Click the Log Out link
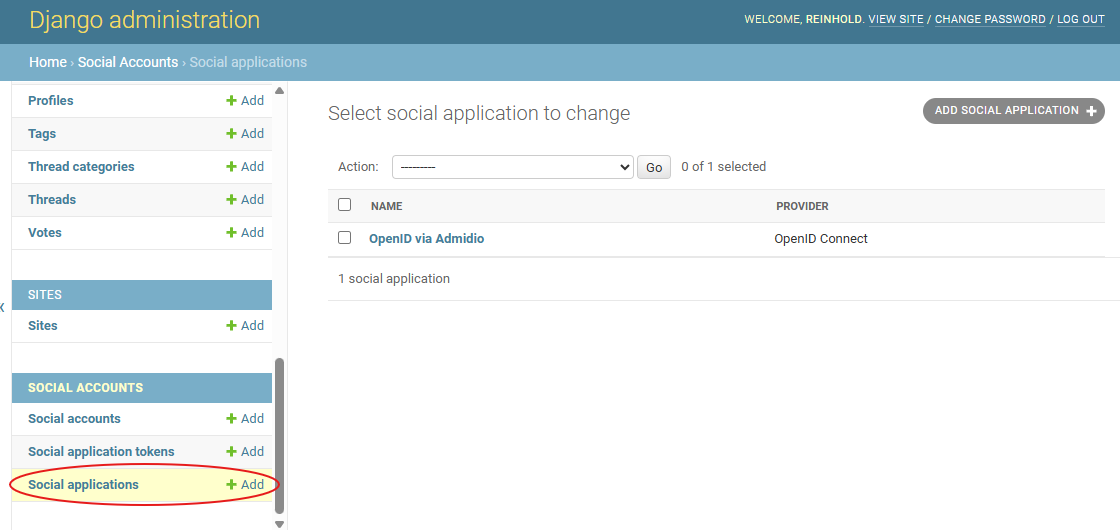The image size is (1120, 530). pos(1080,20)
